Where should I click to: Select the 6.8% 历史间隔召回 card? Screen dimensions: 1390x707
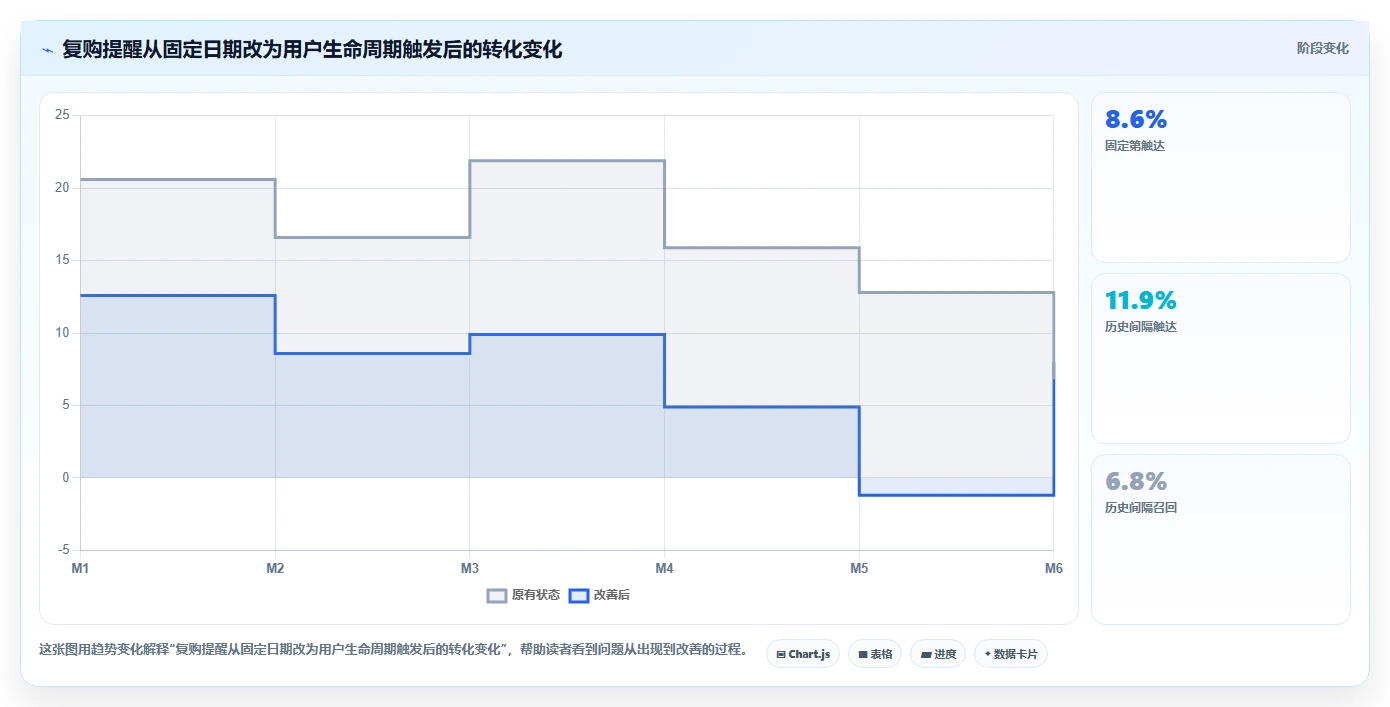coord(1220,539)
